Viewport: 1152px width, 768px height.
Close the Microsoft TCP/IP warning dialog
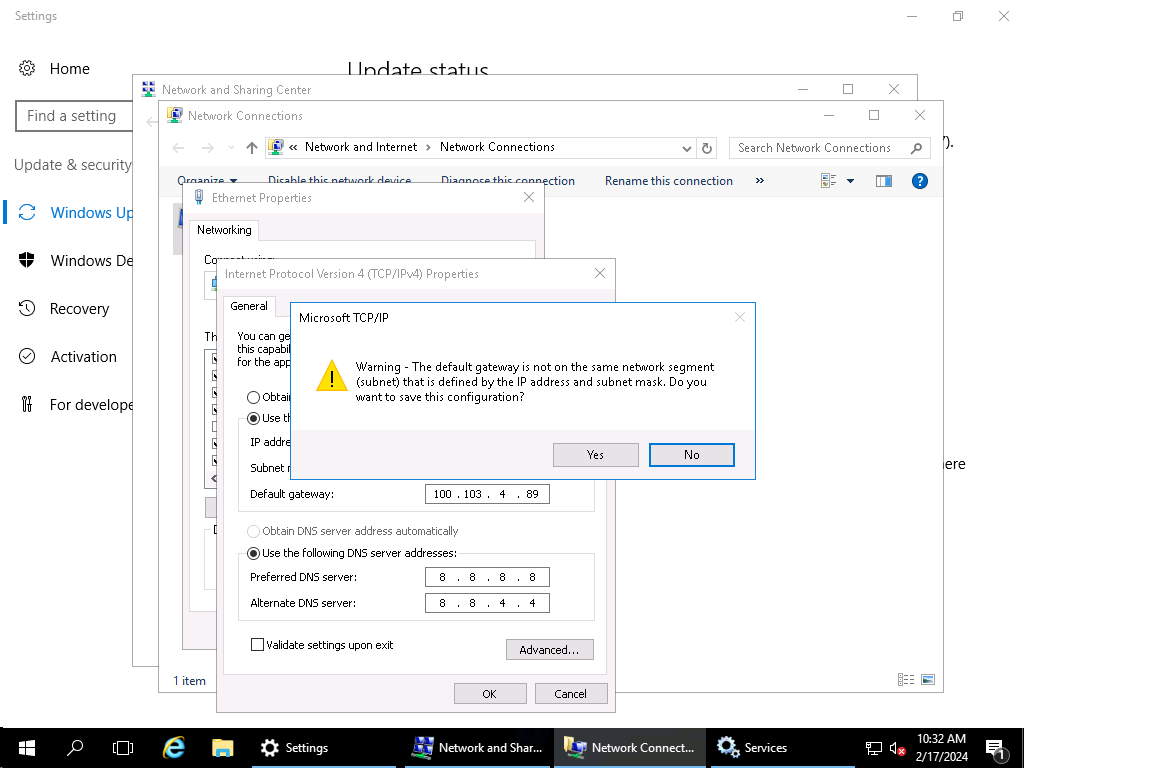(x=740, y=317)
